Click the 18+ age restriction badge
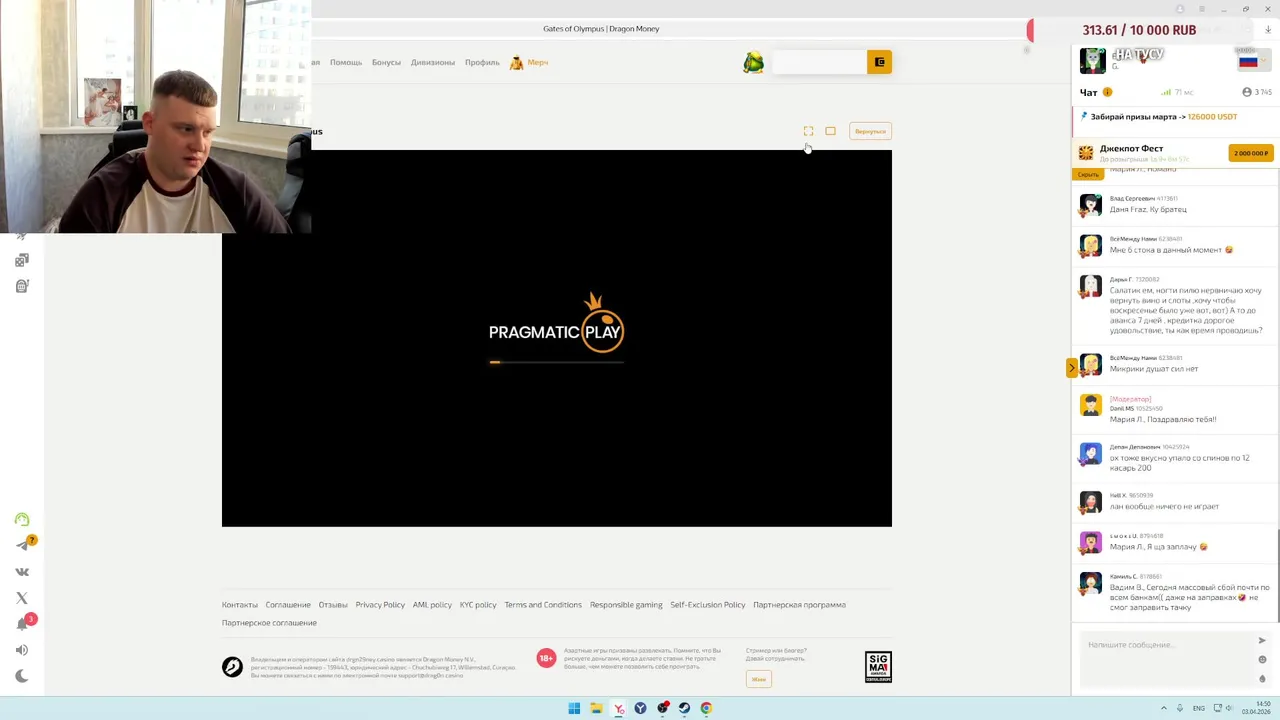The image size is (1280, 720). coord(546,657)
